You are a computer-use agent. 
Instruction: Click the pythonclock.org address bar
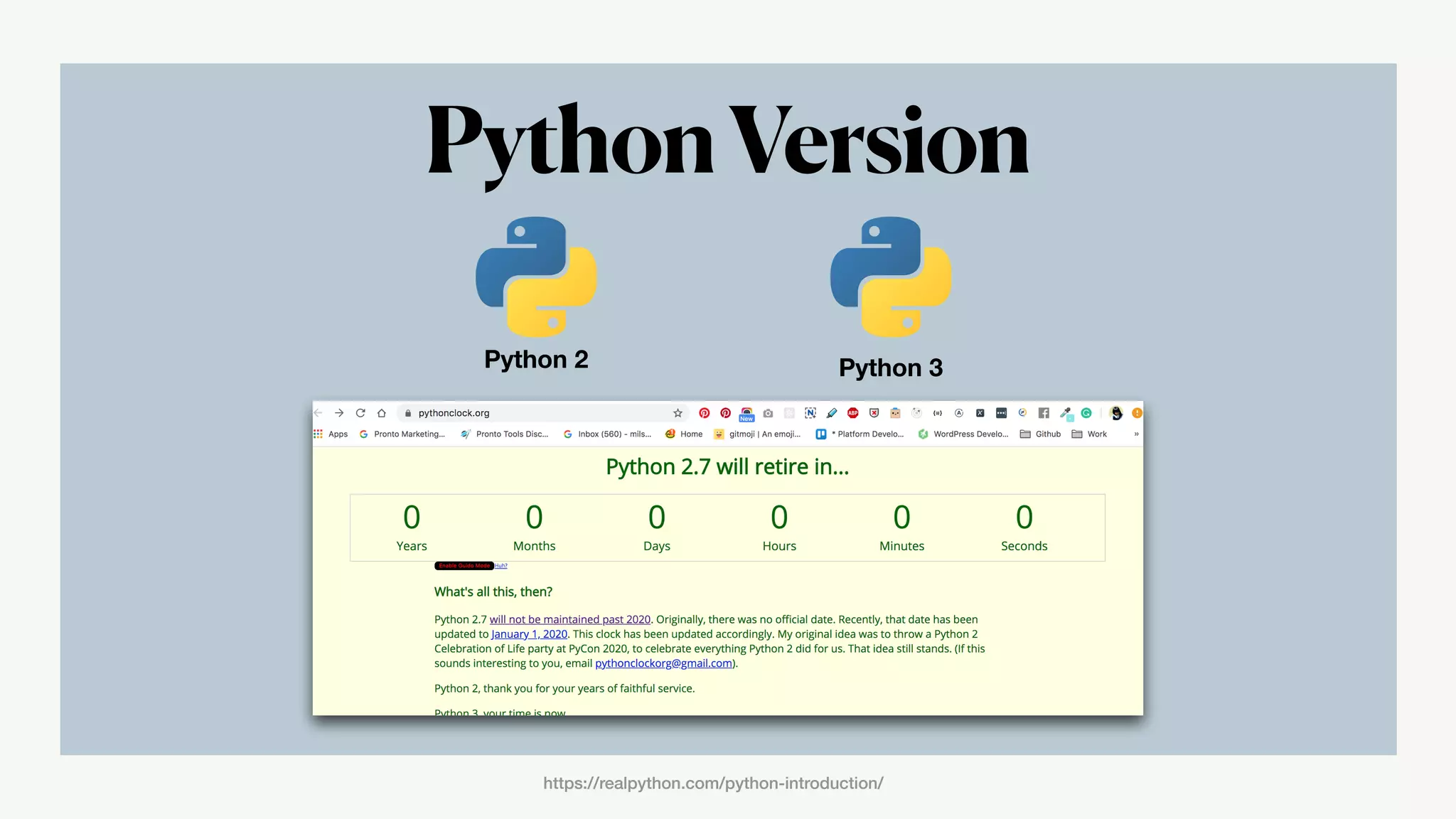click(x=544, y=413)
